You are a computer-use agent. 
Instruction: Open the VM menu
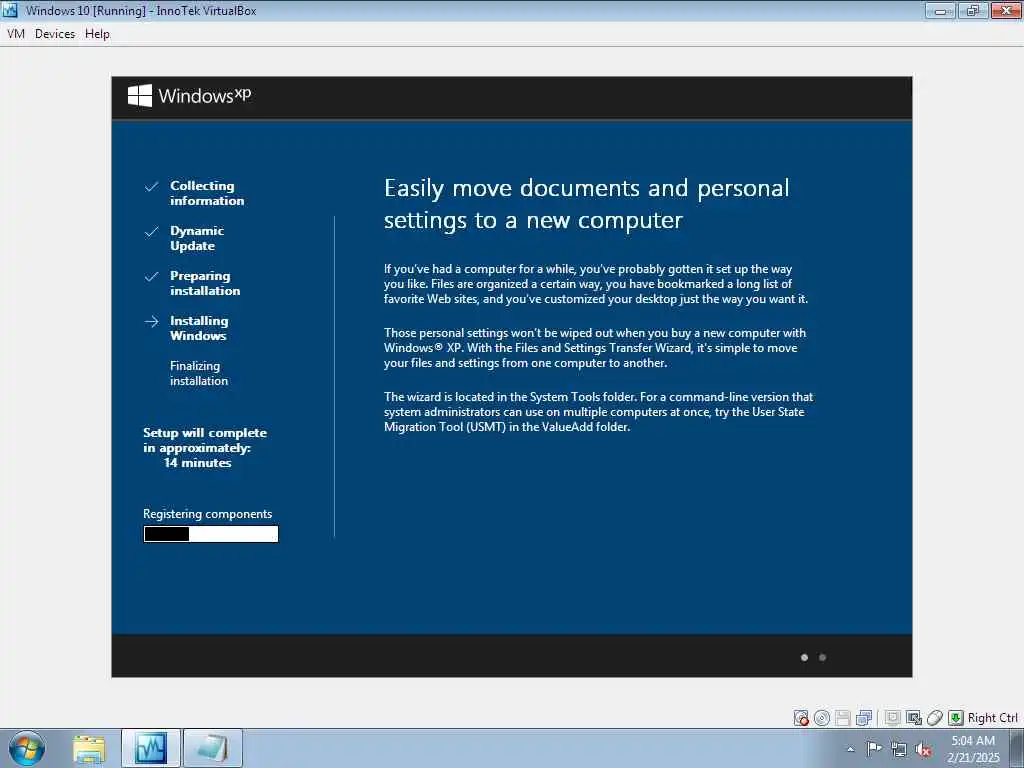16,34
